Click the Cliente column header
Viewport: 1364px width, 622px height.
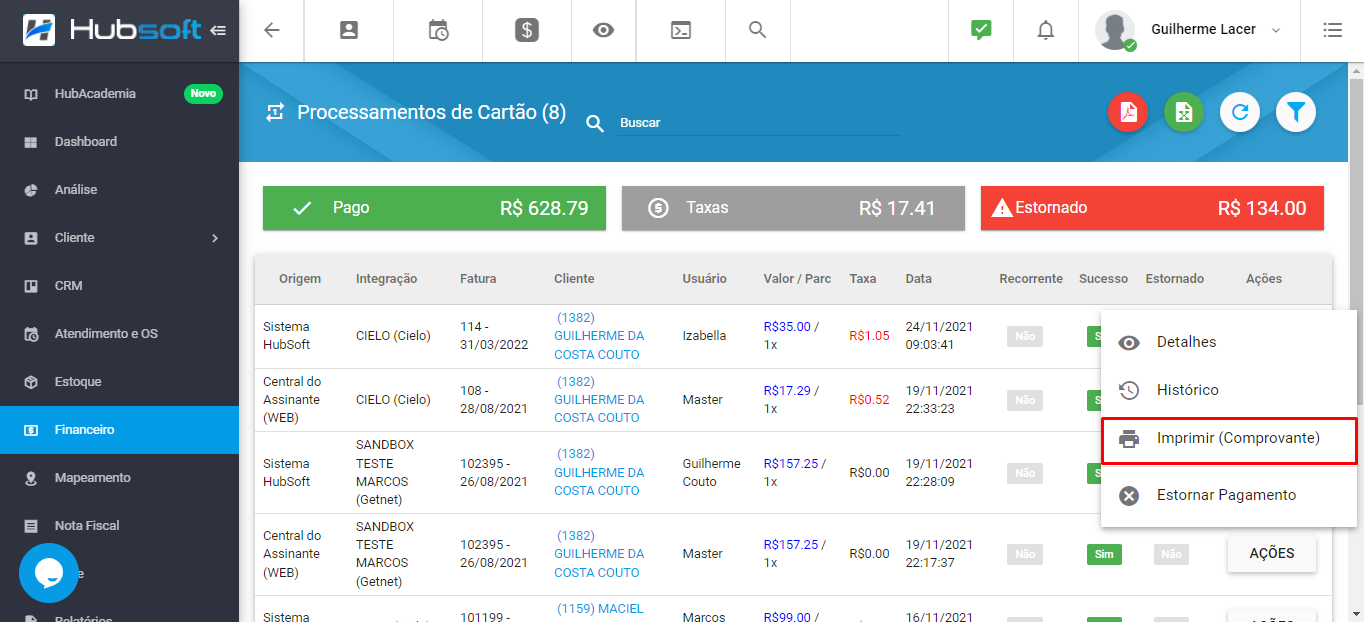point(574,279)
